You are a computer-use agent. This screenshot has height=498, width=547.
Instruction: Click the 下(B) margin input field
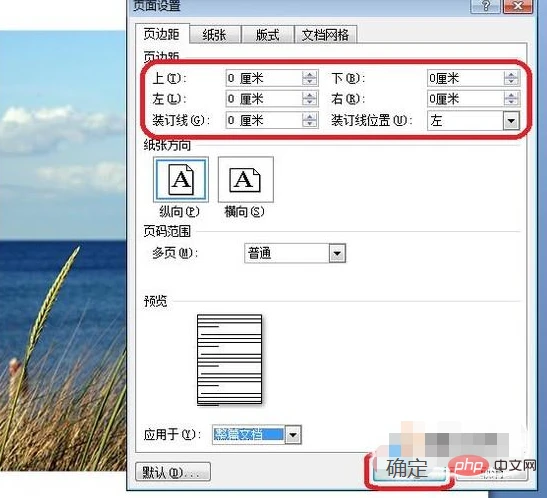(x=465, y=78)
